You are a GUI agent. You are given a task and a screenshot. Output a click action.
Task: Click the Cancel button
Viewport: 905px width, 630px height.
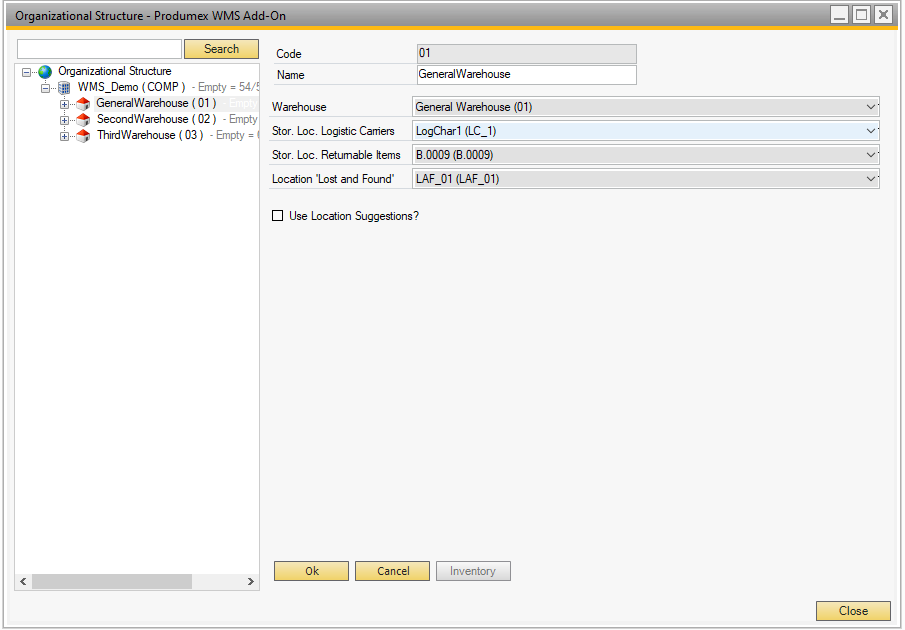pyautogui.click(x=393, y=571)
